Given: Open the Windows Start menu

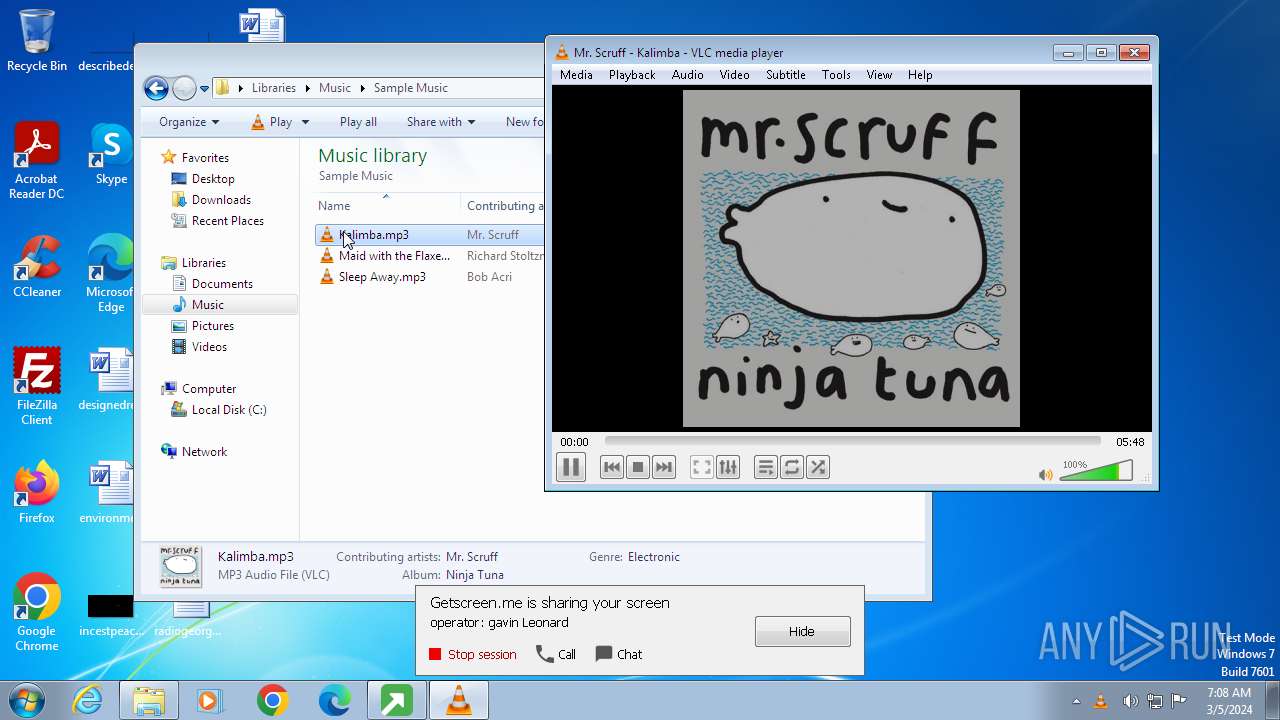Looking at the screenshot, I should coord(26,700).
